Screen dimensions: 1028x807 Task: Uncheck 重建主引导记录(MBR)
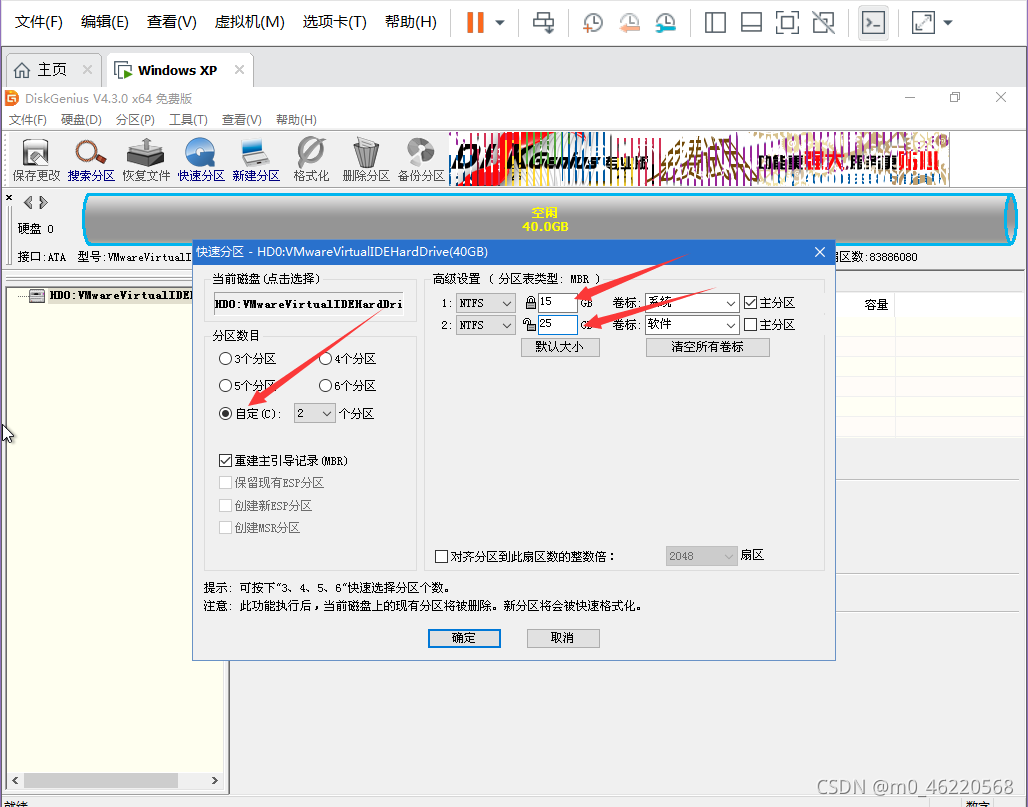pyautogui.click(x=225, y=460)
